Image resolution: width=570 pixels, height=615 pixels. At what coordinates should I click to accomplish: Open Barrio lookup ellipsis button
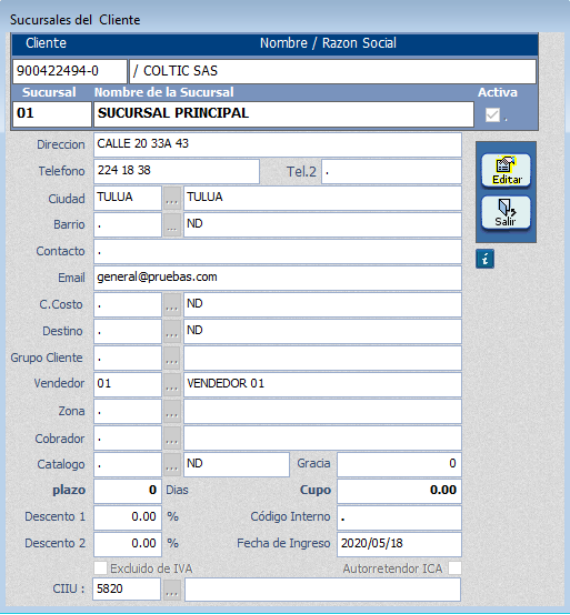click(172, 225)
